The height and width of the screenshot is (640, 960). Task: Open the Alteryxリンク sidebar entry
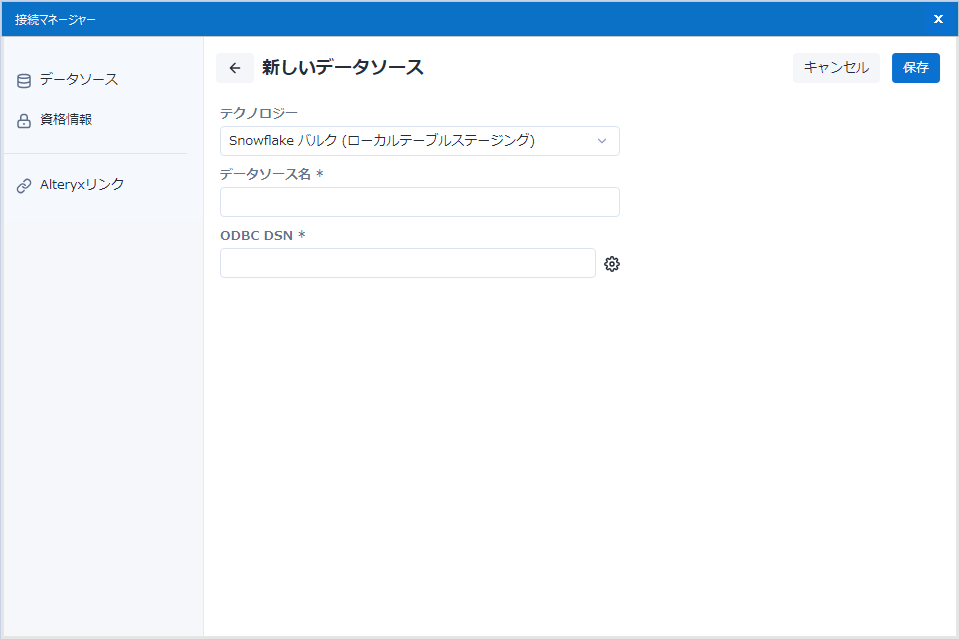[82, 185]
